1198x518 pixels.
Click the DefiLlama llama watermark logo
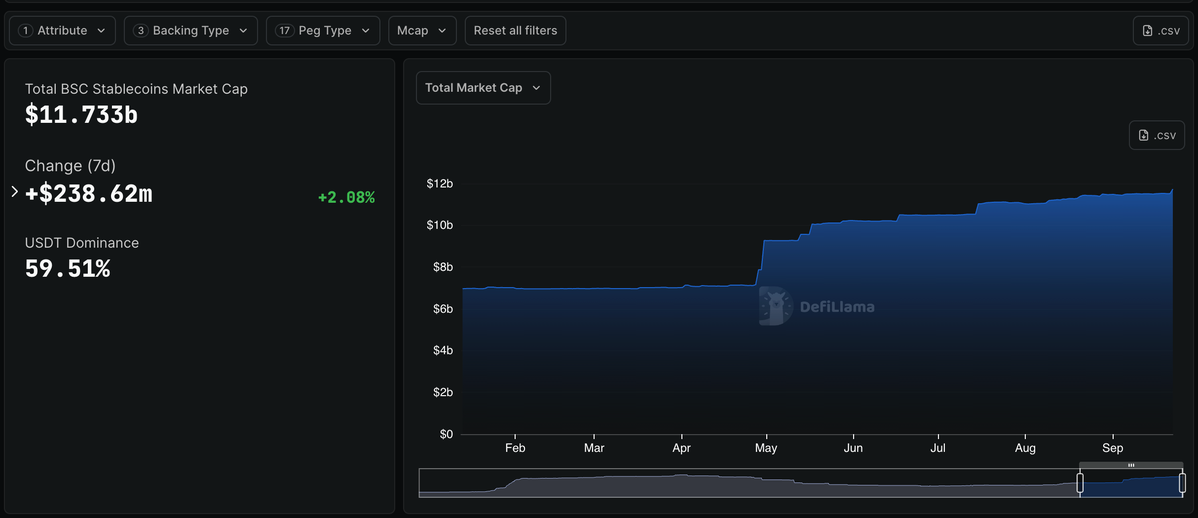[775, 306]
